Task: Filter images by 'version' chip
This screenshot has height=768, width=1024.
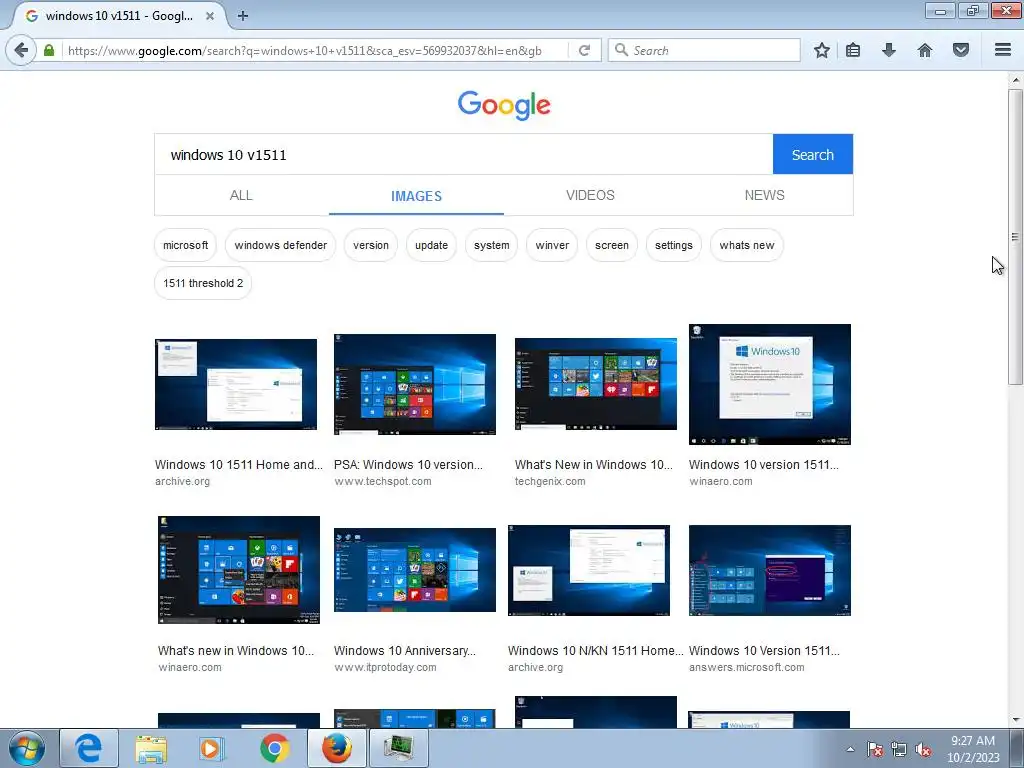Action: [371, 245]
